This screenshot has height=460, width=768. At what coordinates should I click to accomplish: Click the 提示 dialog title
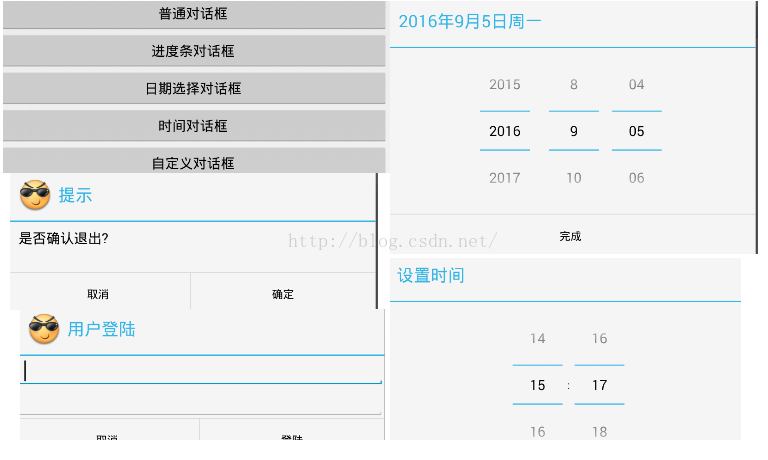75,195
